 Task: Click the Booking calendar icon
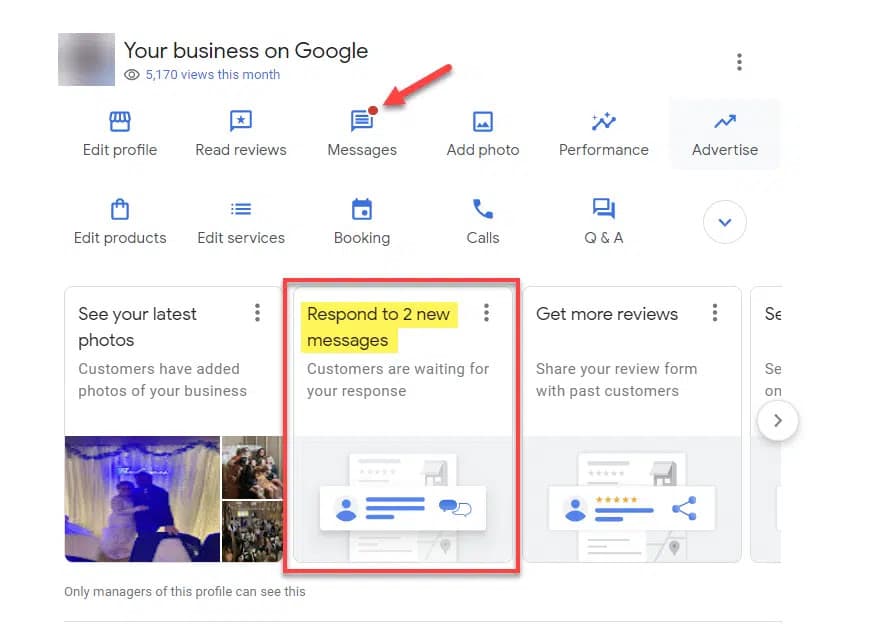point(362,209)
